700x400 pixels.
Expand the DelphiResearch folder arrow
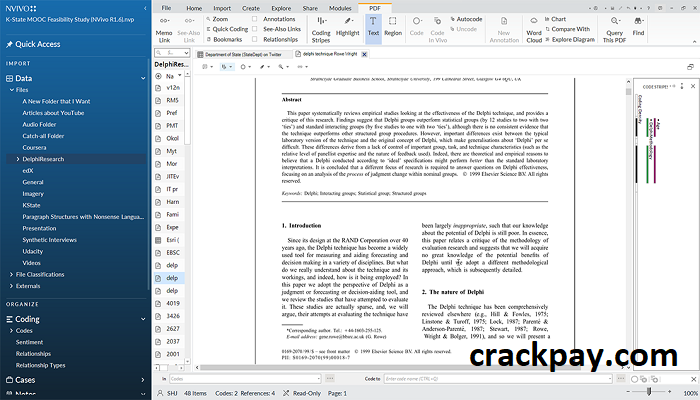[x=18, y=159]
